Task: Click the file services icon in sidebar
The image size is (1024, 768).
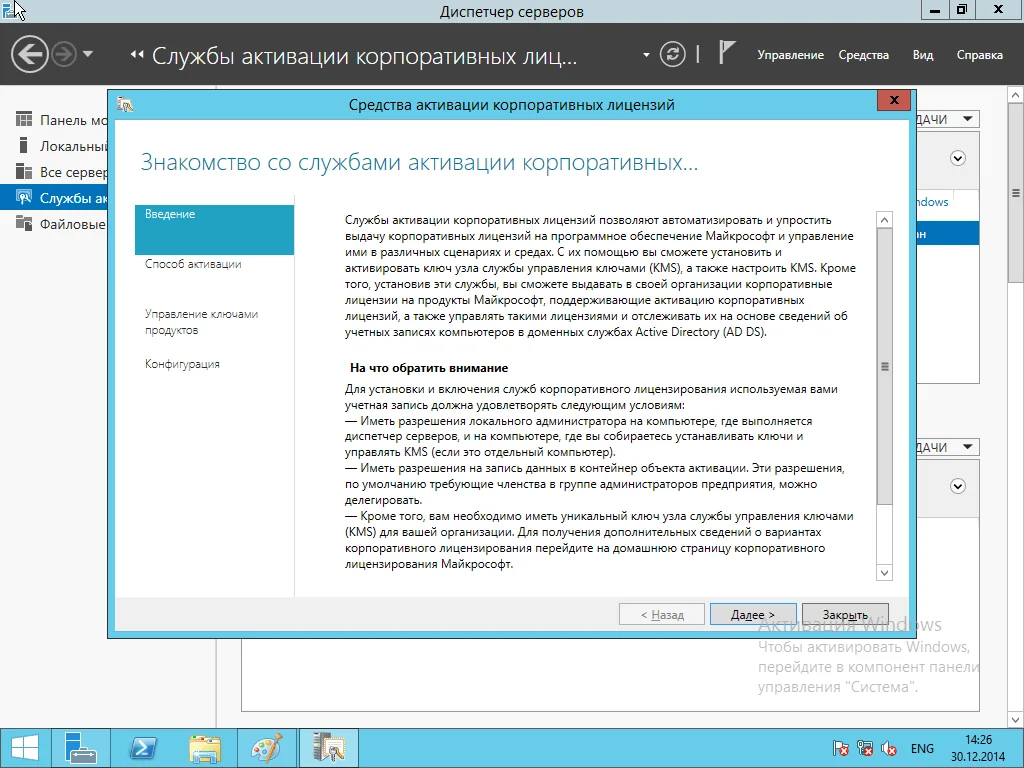Action: coord(24,223)
